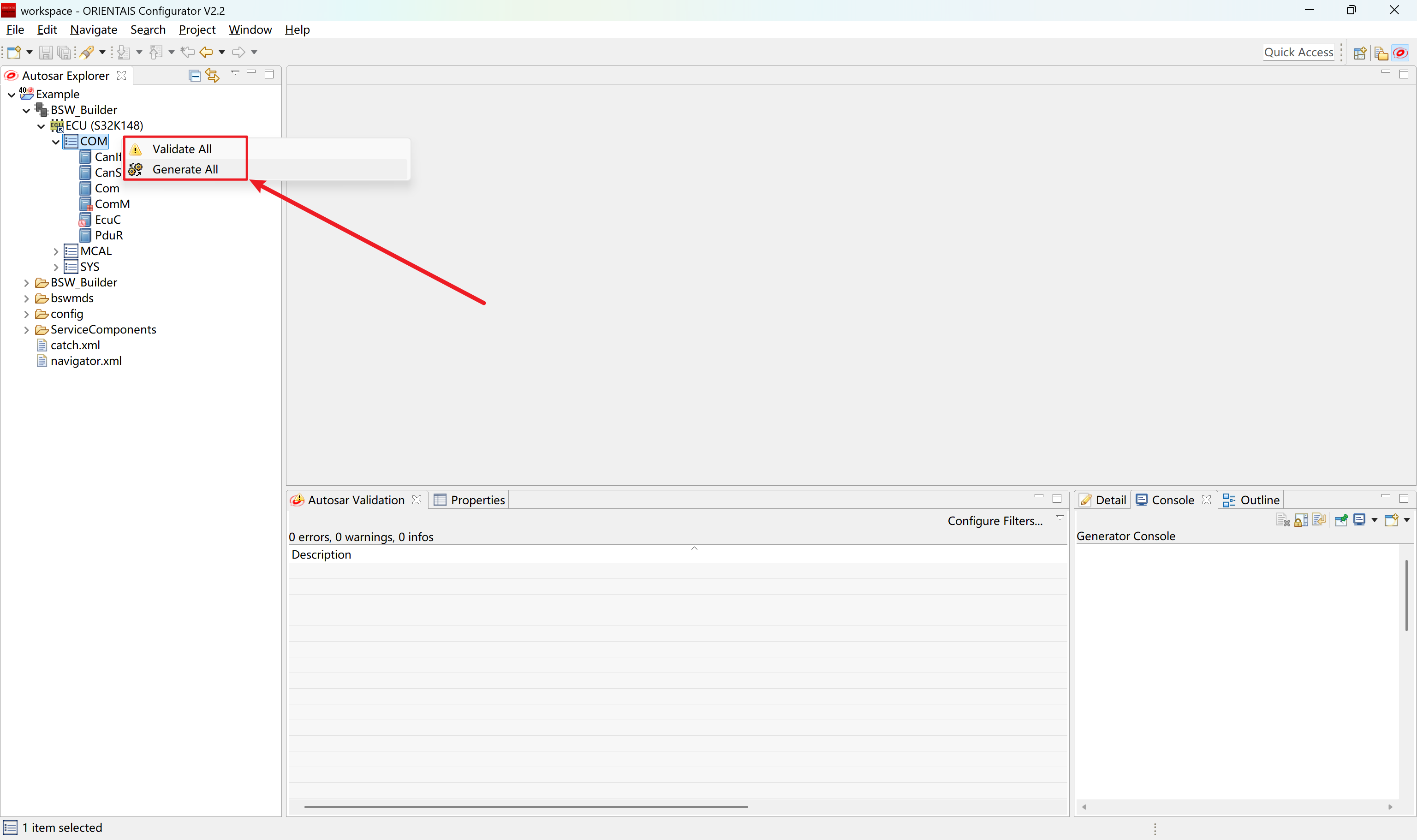Toggle the Pin Console icon
Image resolution: width=1417 pixels, height=840 pixels.
1340,519
